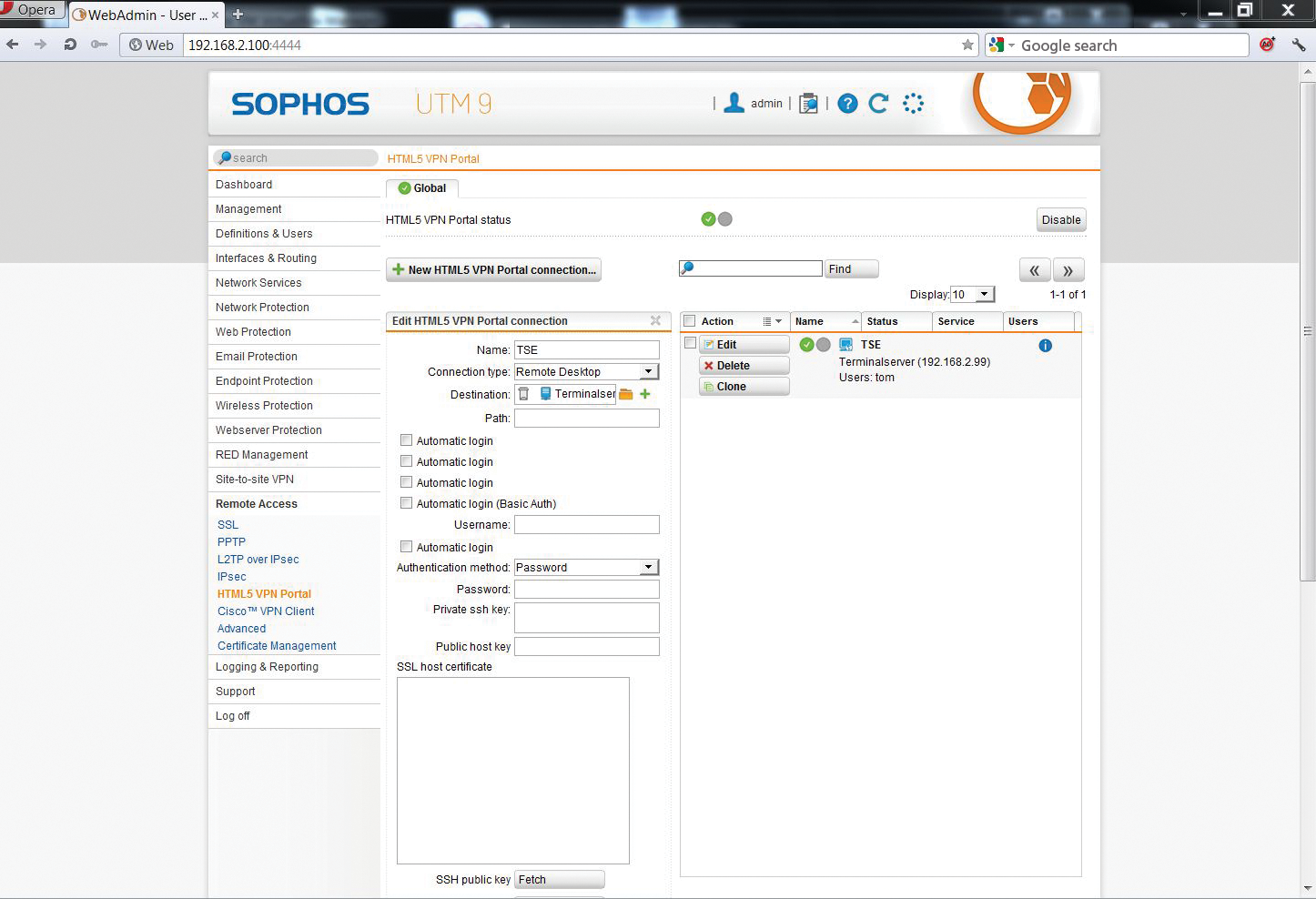Screen dimensions: 1316x899
Task: Expand the Logging & Reporting menu
Action: pos(294,667)
